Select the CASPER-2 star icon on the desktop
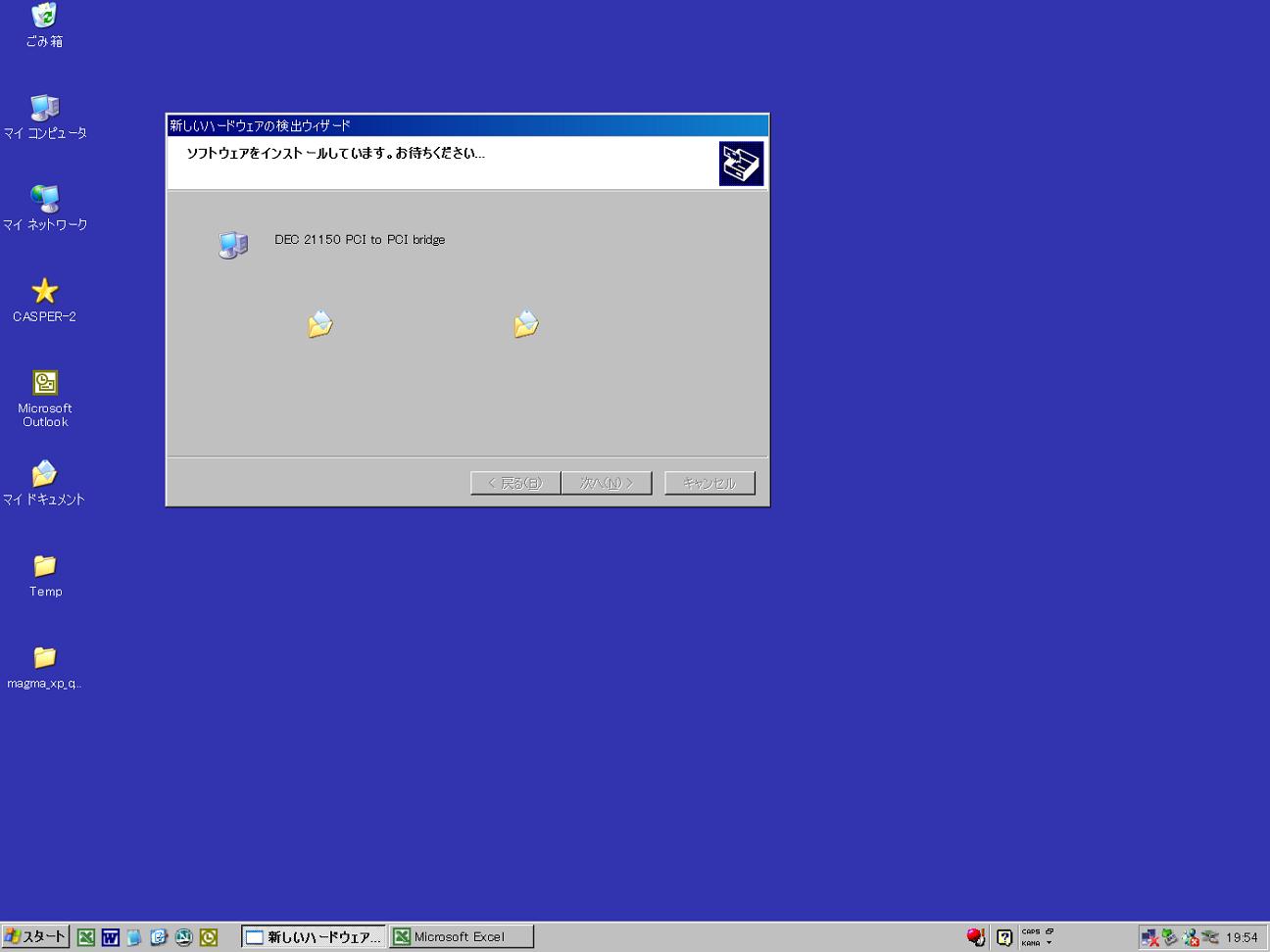The height and width of the screenshot is (952, 1270). pos(44,301)
